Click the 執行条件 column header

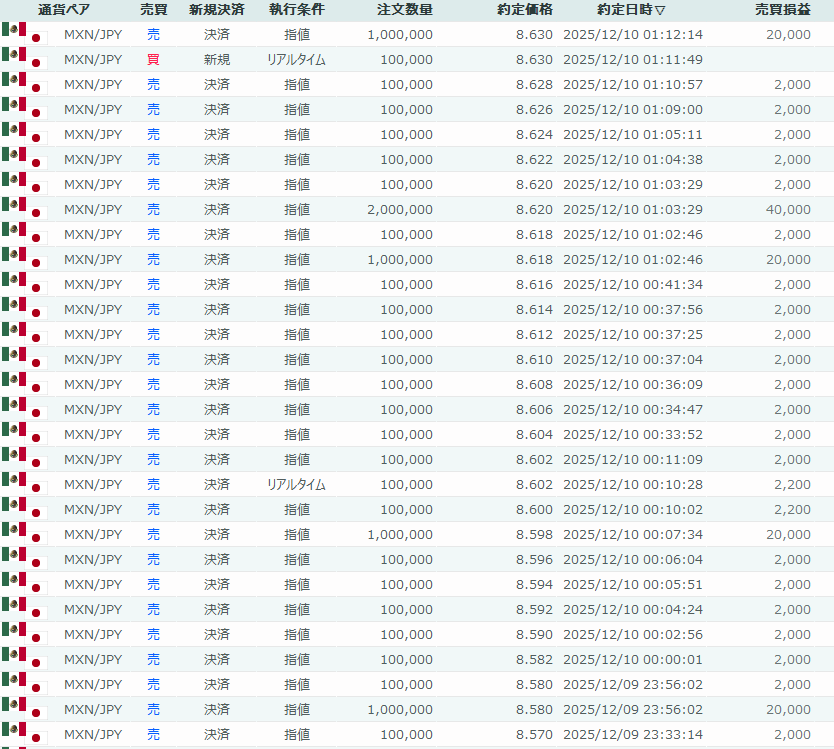pyautogui.click(x=296, y=10)
